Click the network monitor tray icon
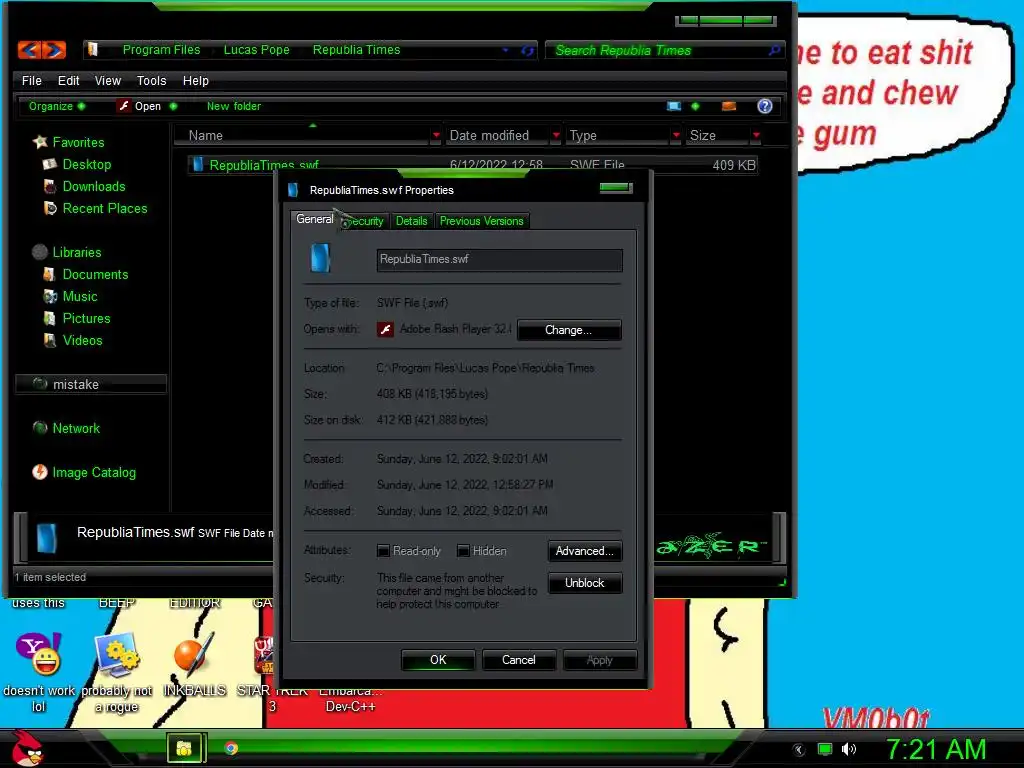The width and height of the screenshot is (1024, 768). pyautogui.click(x=825, y=749)
